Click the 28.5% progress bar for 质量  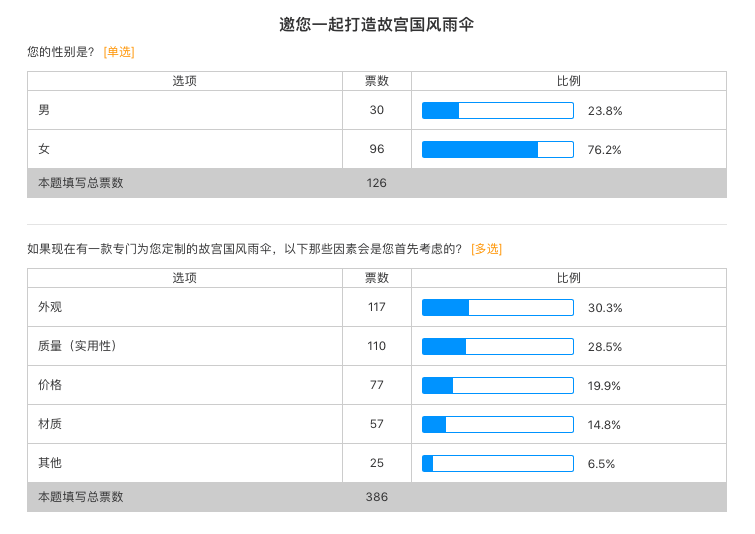pyautogui.click(x=498, y=346)
